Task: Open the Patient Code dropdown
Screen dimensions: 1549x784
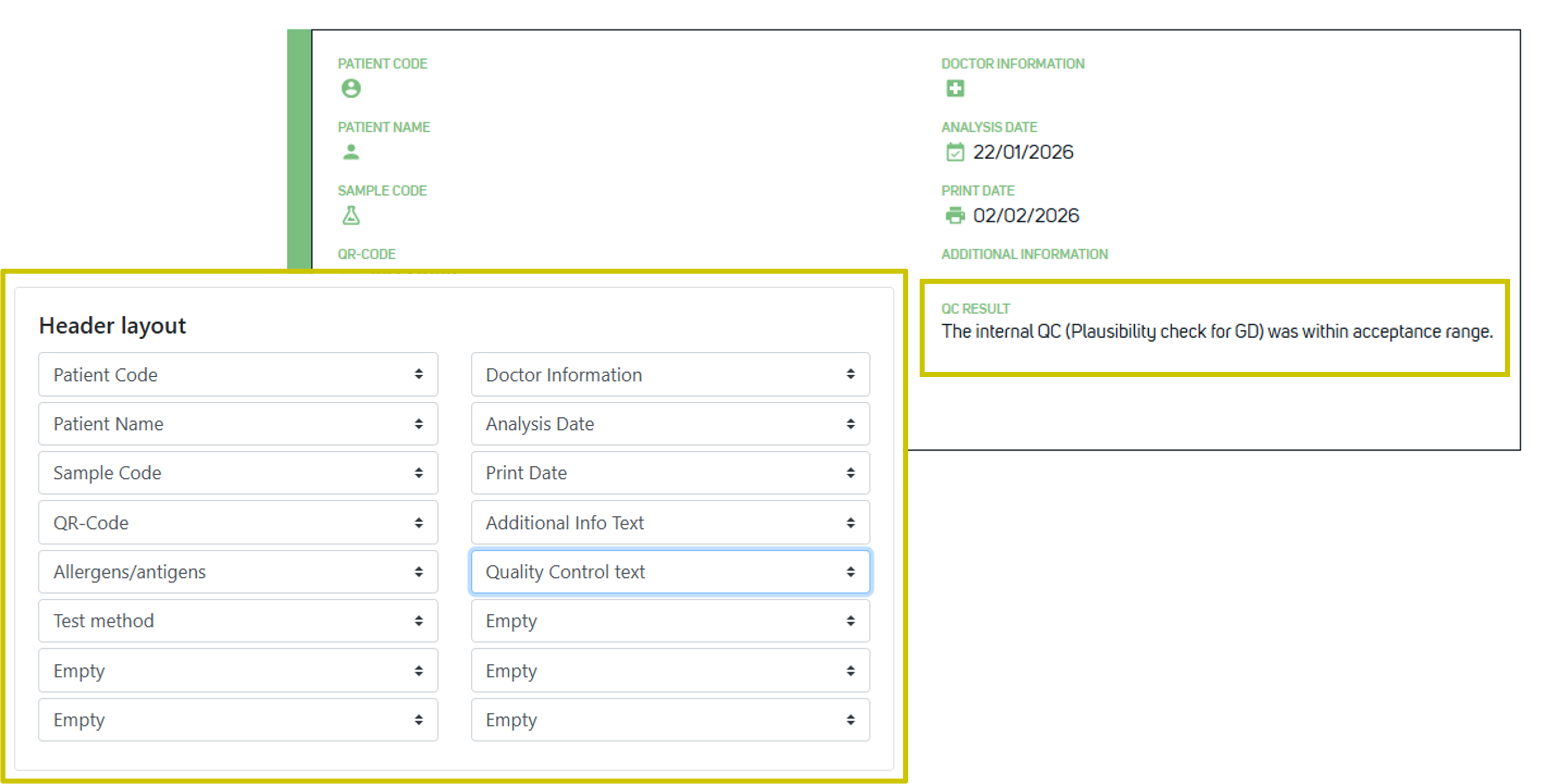Action: (x=238, y=375)
